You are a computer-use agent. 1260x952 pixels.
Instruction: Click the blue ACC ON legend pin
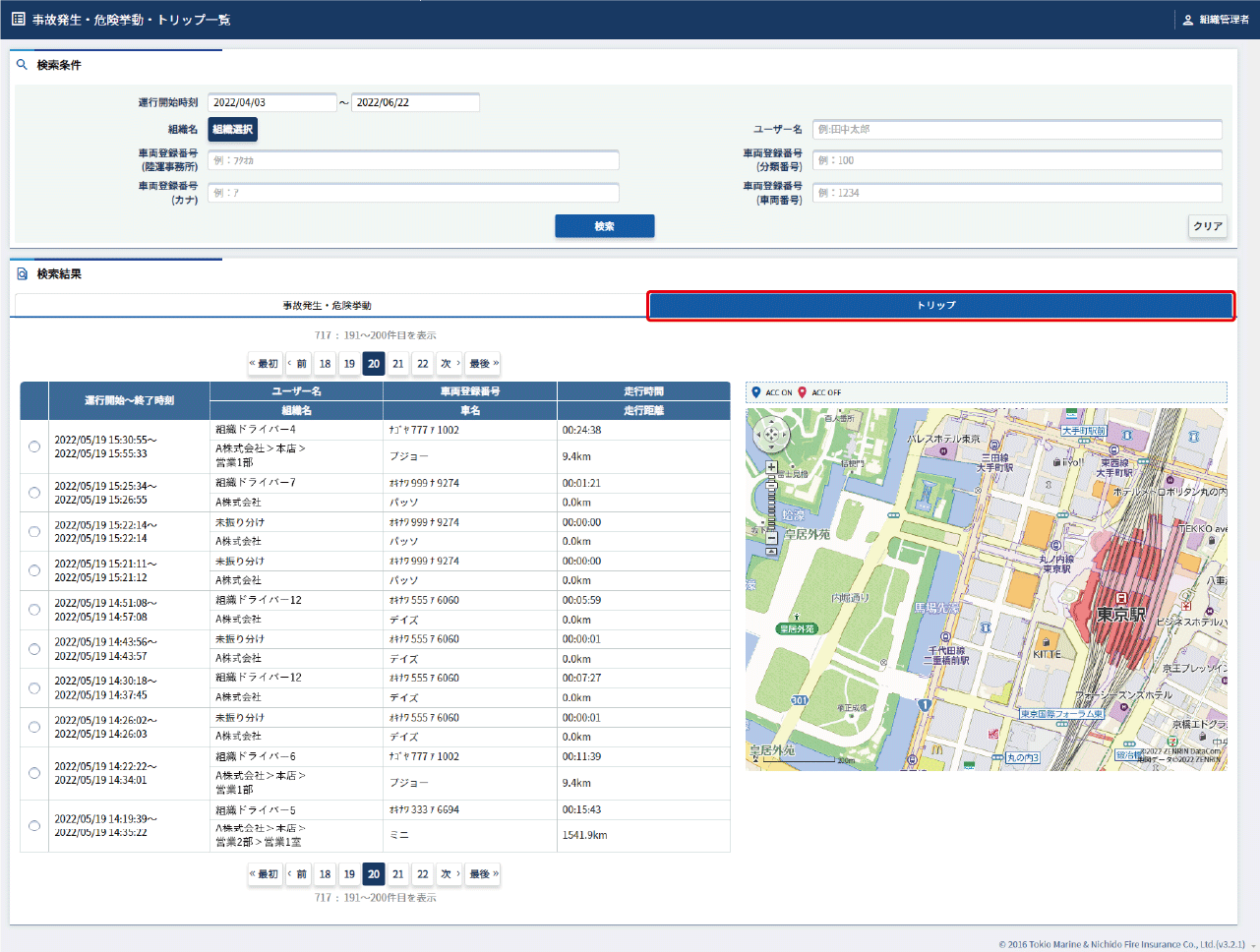click(755, 392)
